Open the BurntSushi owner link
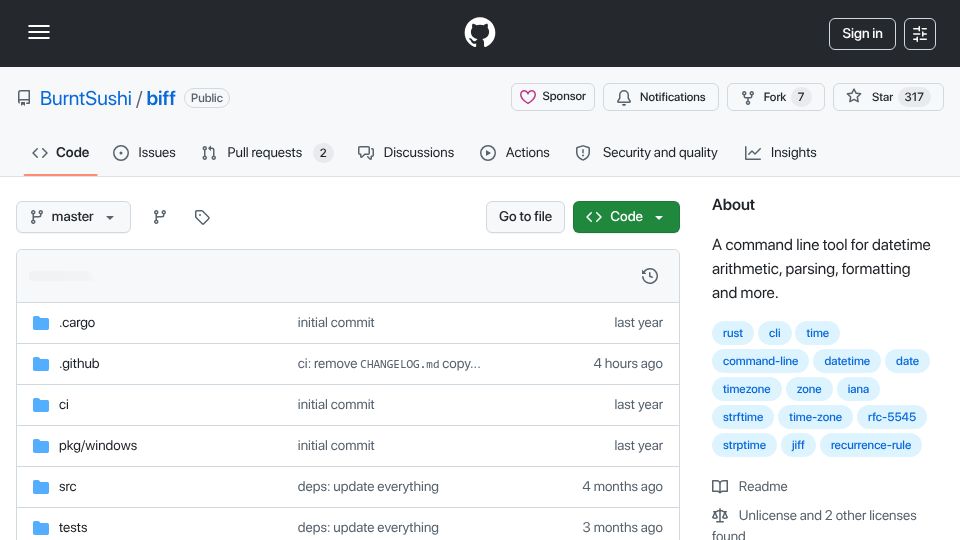 click(86, 98)
